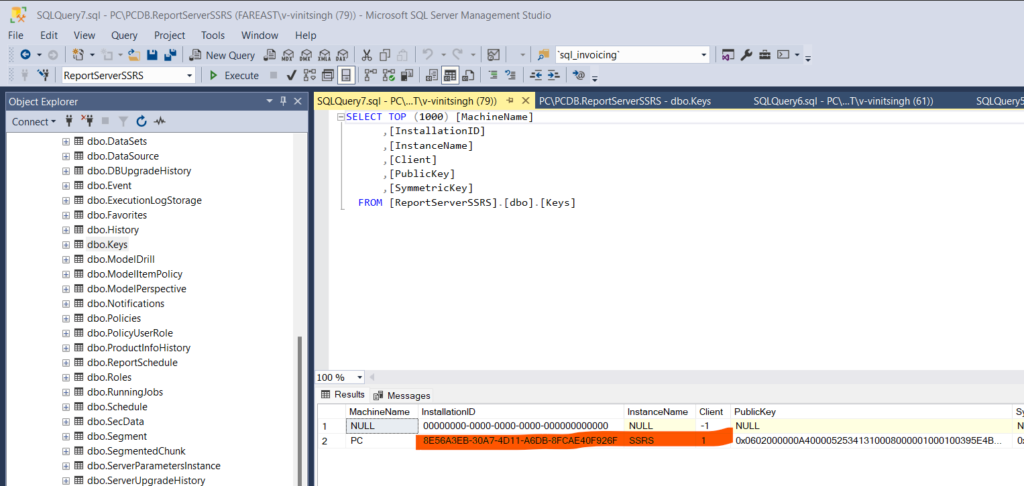The image size is (1024, 486).
Task: Click the Parse checkmark icon
Action: [x=291, y=75]
